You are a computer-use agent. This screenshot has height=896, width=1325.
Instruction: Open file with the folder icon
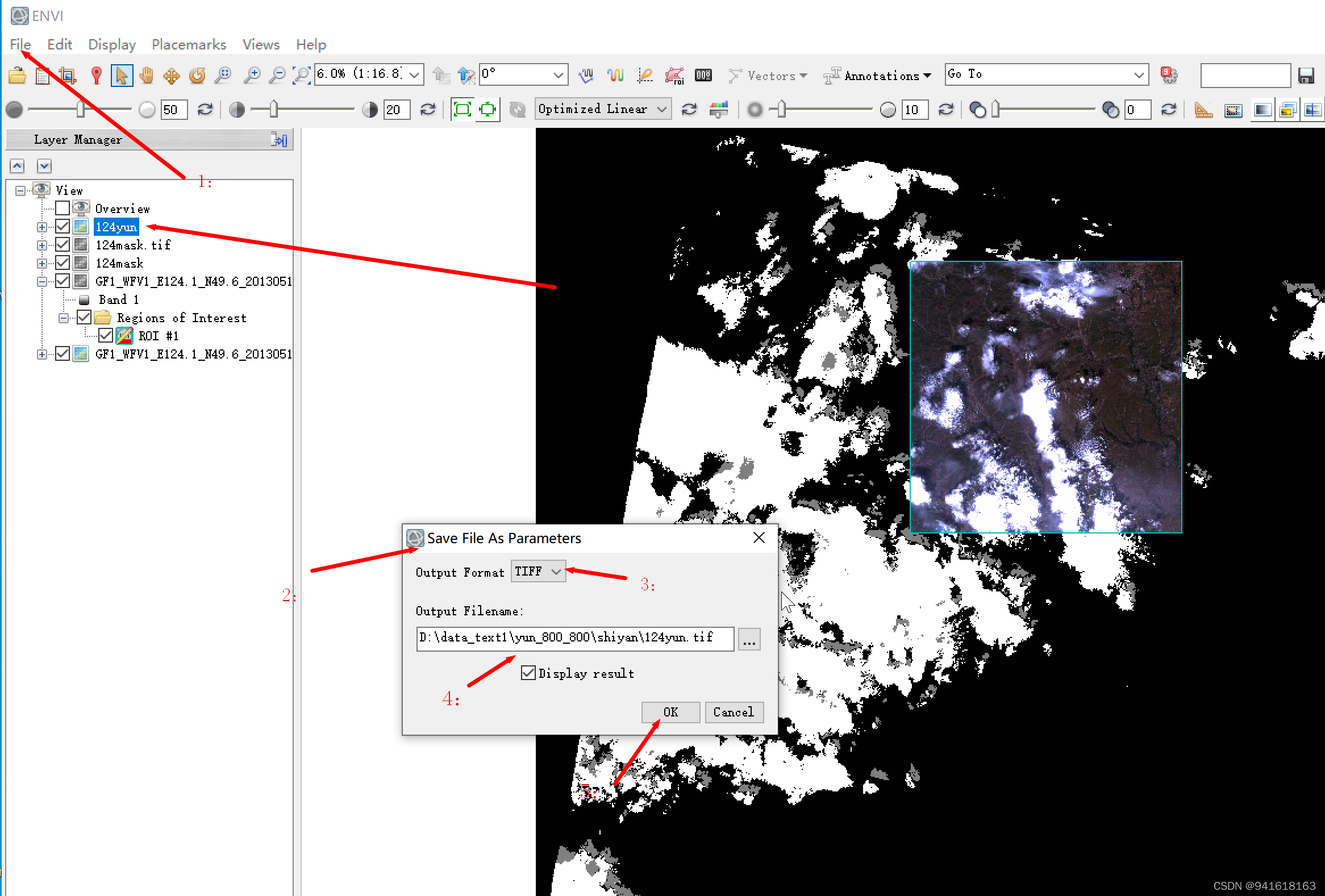coord(17,75)
